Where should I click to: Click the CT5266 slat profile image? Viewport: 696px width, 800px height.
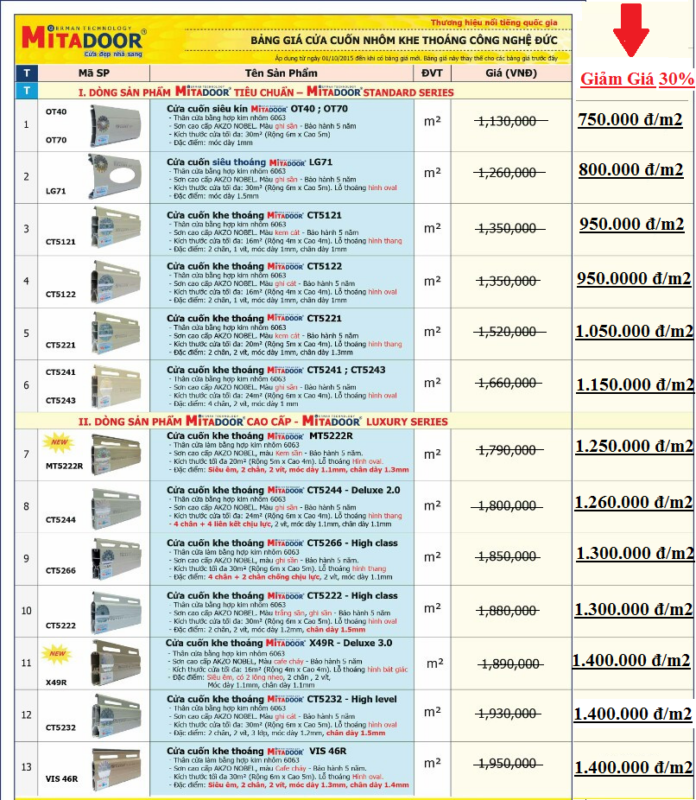tap(115, 560)
